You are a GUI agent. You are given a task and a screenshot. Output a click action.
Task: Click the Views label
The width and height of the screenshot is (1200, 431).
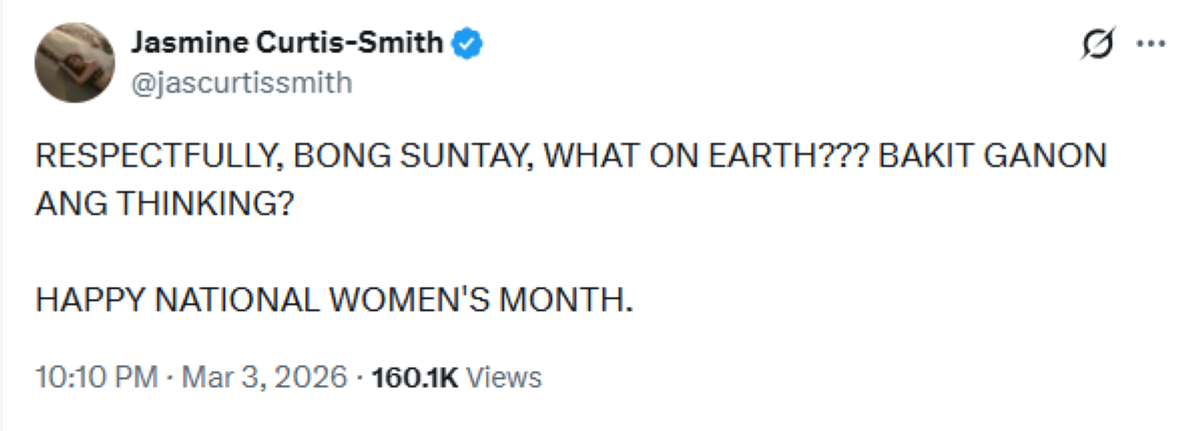pos(504,377)
